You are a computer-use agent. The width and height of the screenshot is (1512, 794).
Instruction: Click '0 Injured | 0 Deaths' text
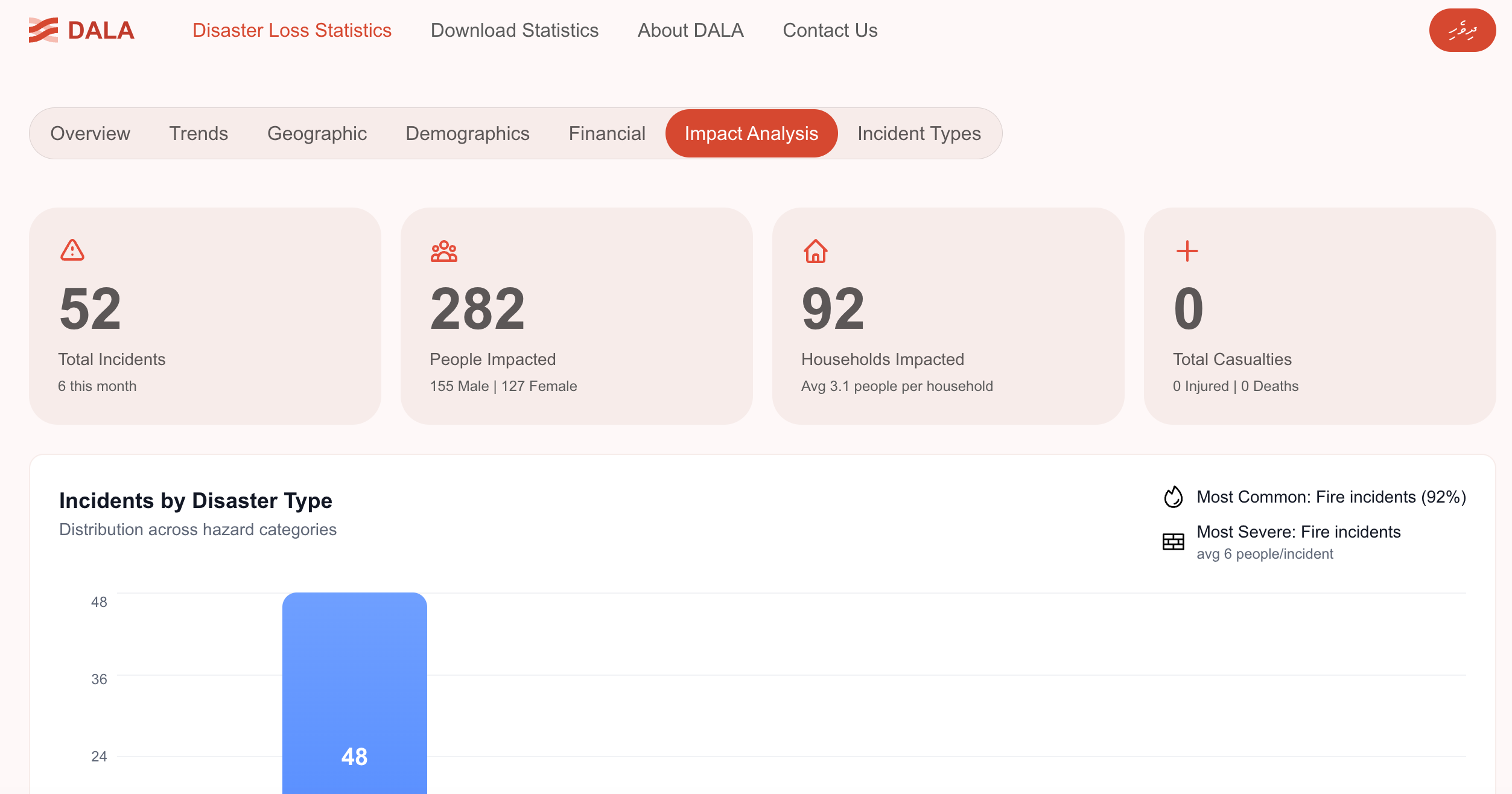click(x=1236, y=386)
